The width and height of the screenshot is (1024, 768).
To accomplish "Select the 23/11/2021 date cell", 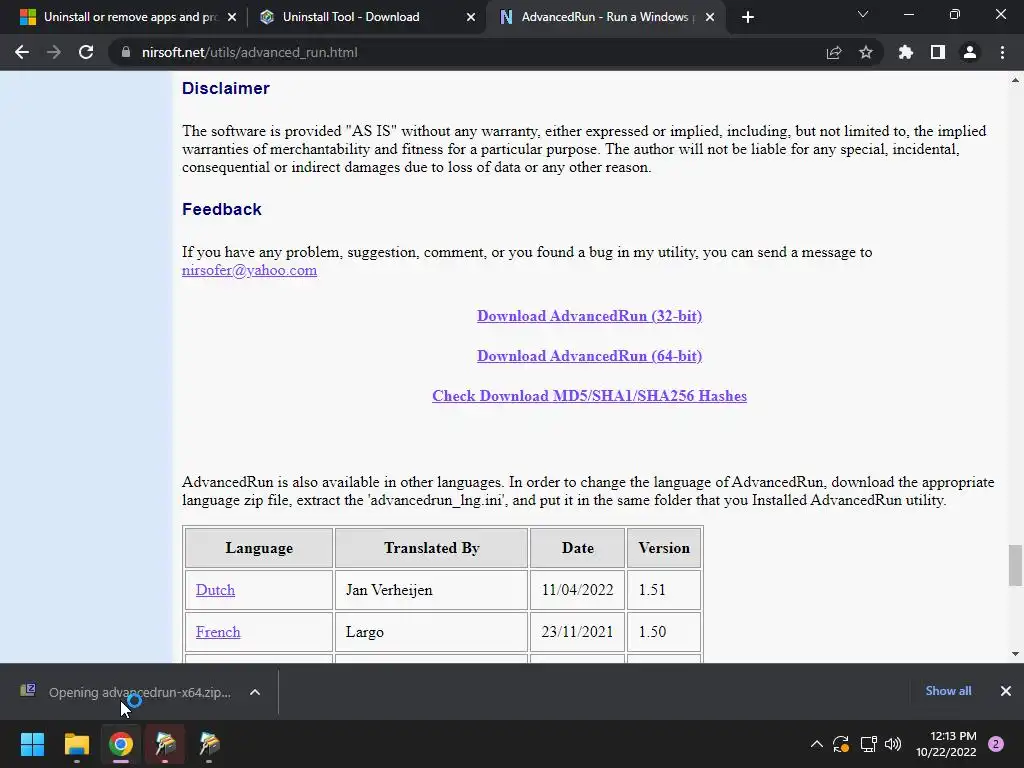I will point(577,632).
